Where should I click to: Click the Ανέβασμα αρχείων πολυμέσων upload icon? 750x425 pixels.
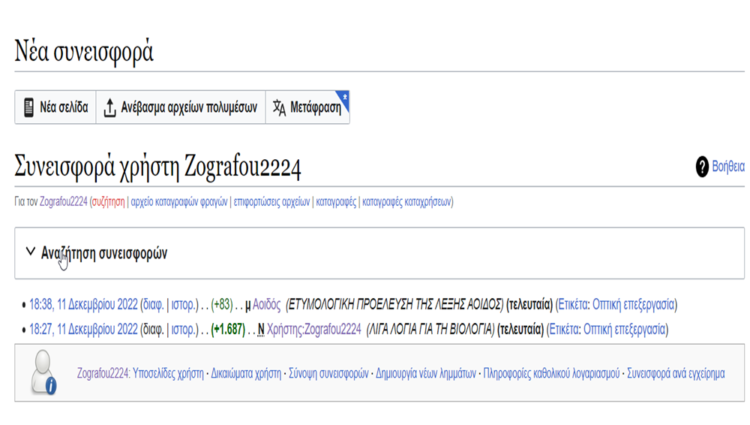(x=109, y=108)
